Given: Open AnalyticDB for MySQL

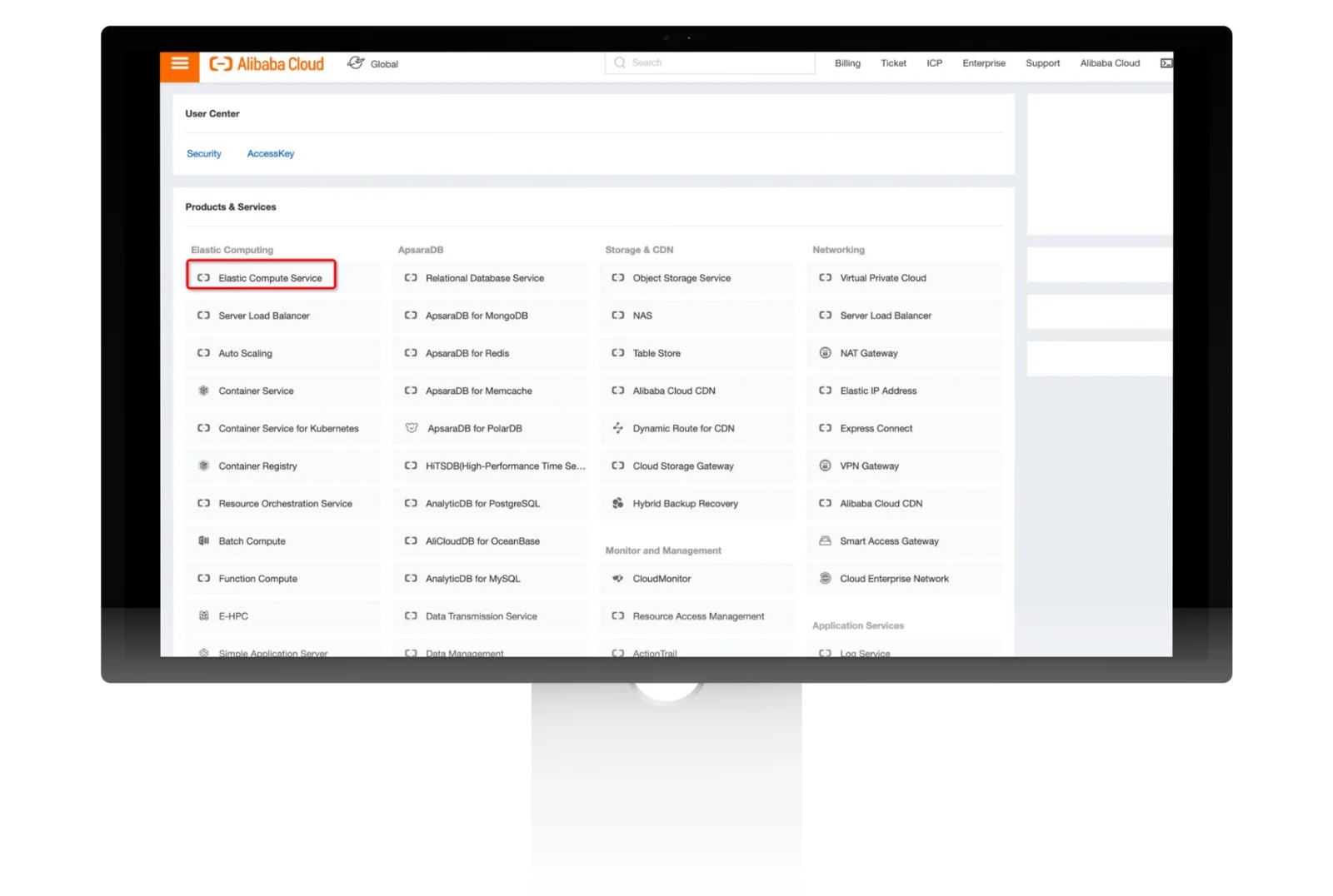Looking at the screenshot, I should tap(490, 578).
